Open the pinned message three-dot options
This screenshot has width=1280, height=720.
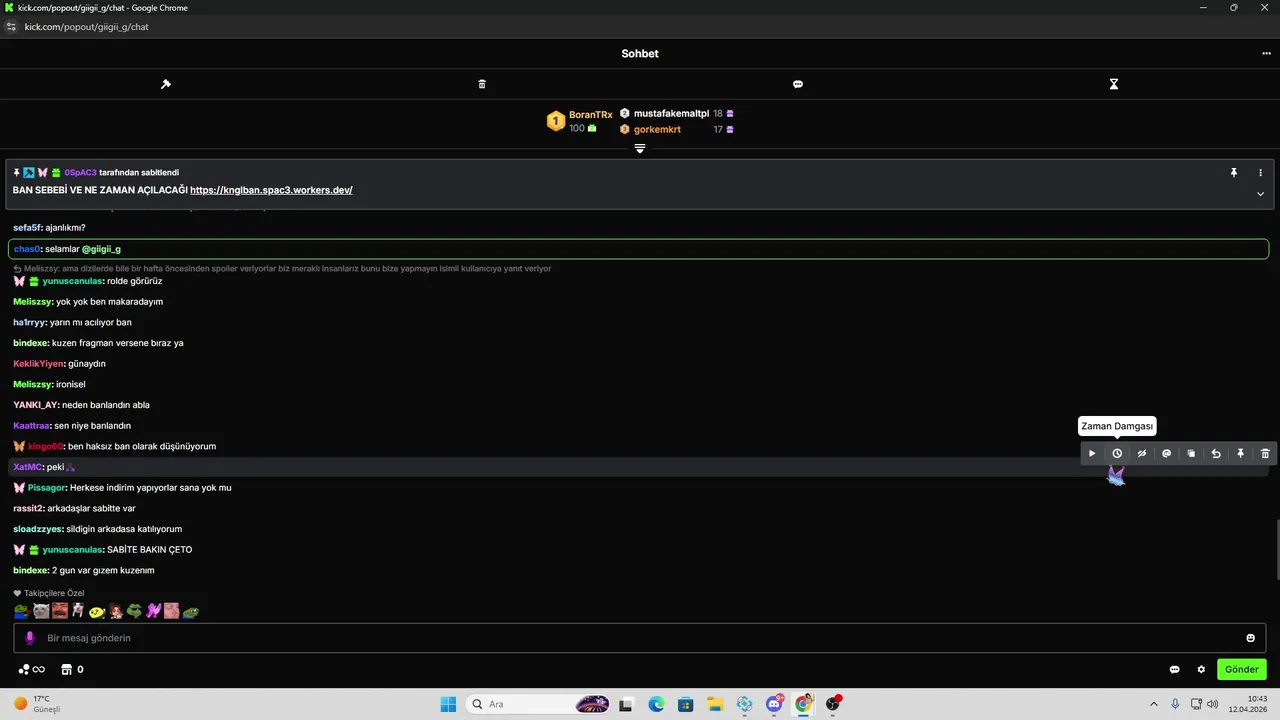point(1260,173)
